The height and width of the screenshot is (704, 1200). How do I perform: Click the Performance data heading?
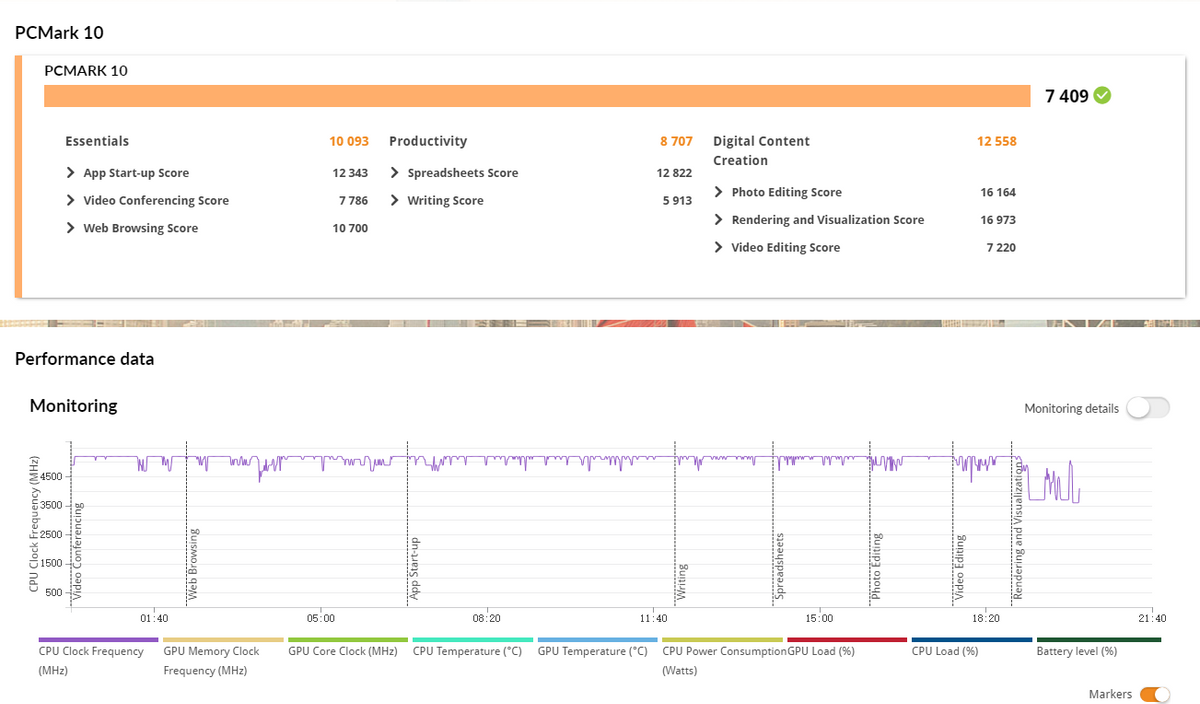tap(84, 358)
